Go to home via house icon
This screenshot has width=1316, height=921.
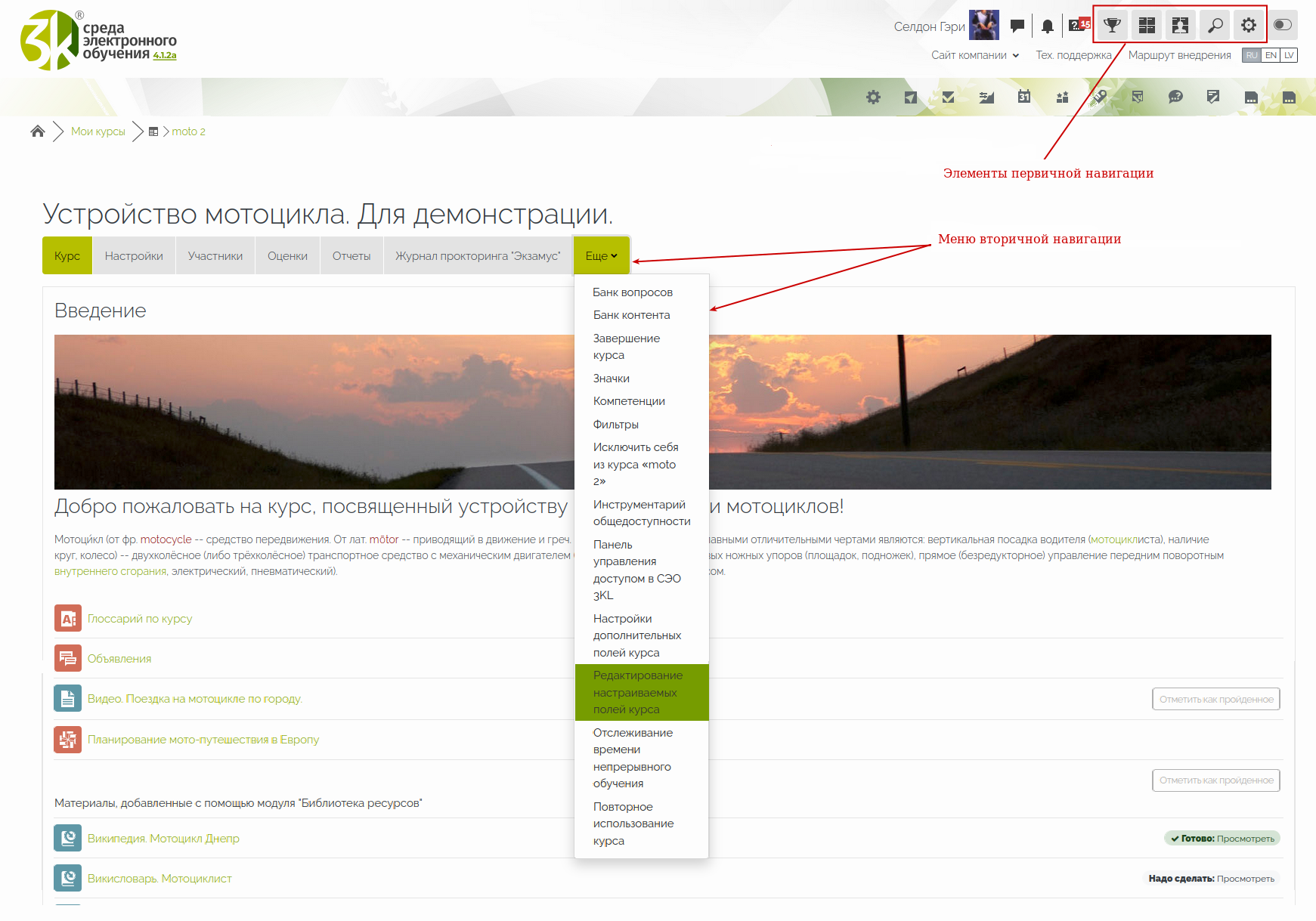click(x=38, y=131)
